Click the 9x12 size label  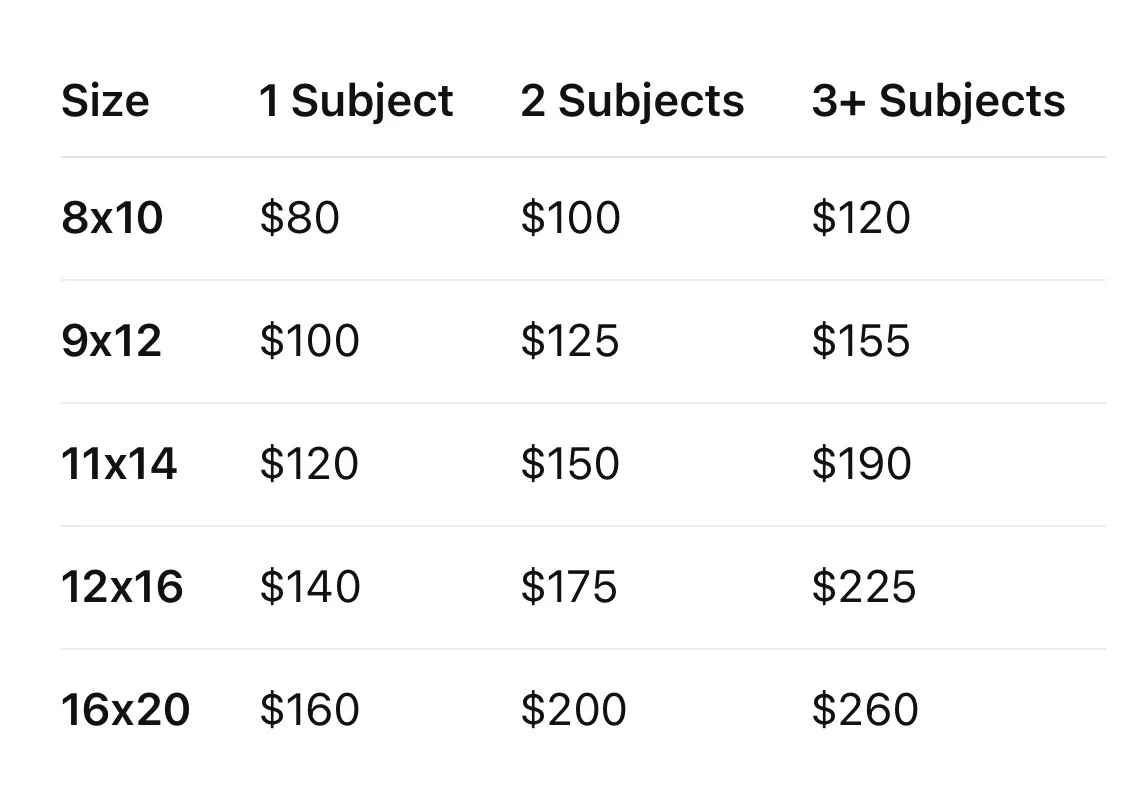112,340
